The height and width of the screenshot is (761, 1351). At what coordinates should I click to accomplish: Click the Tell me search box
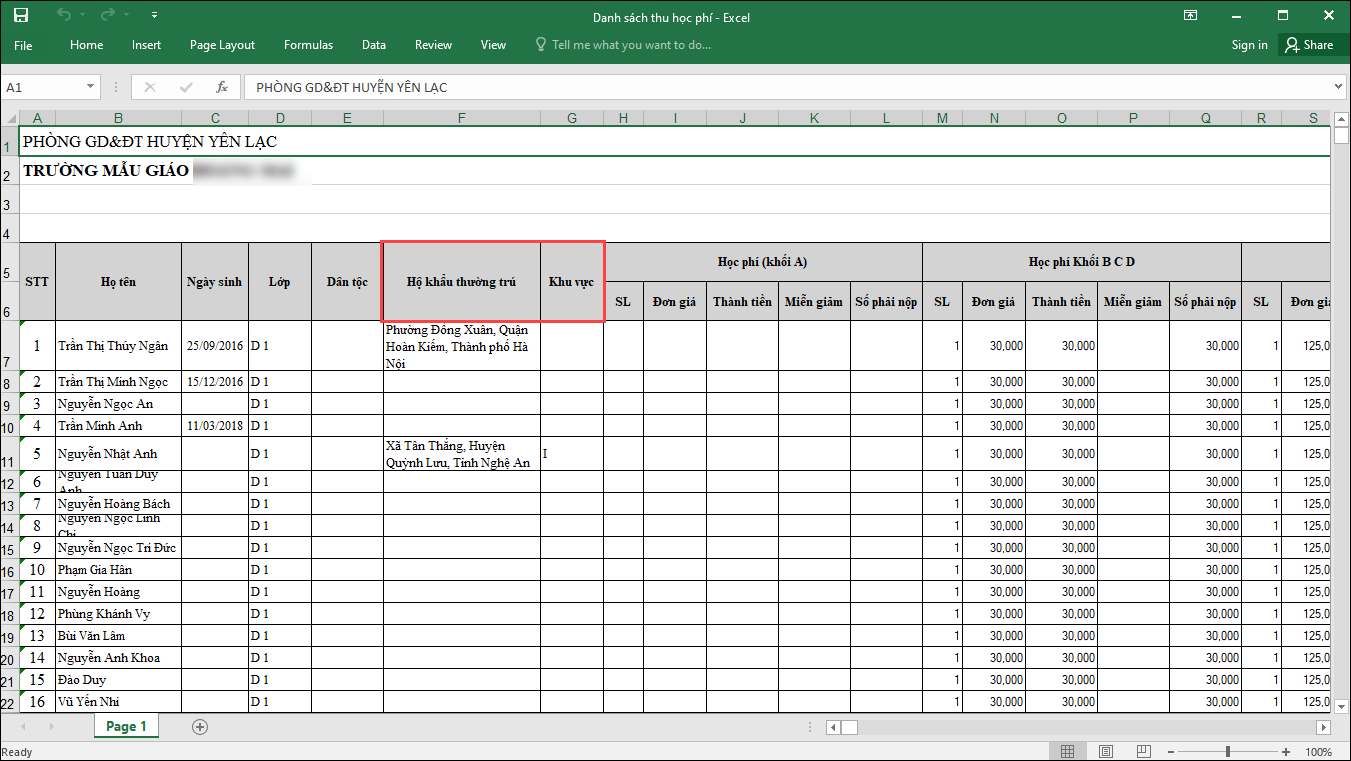click(630, 45)
